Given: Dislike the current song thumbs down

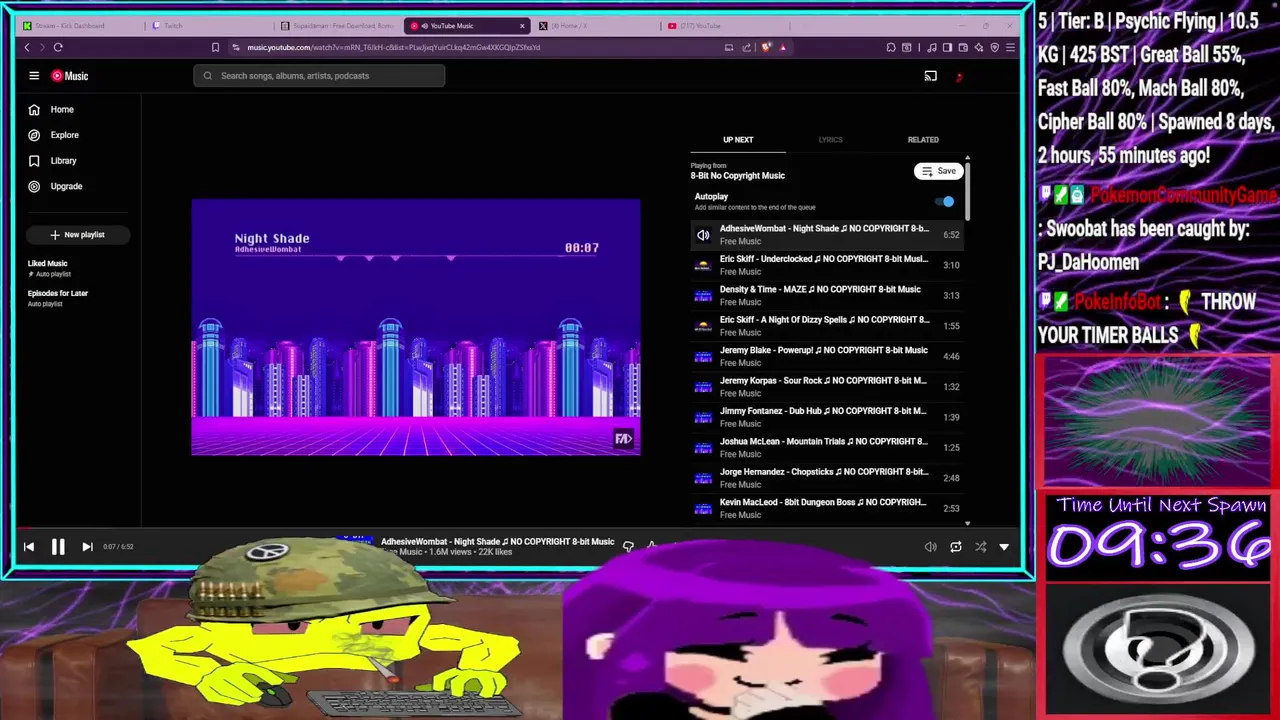Looking at the screenshot, I should [628, 546].
